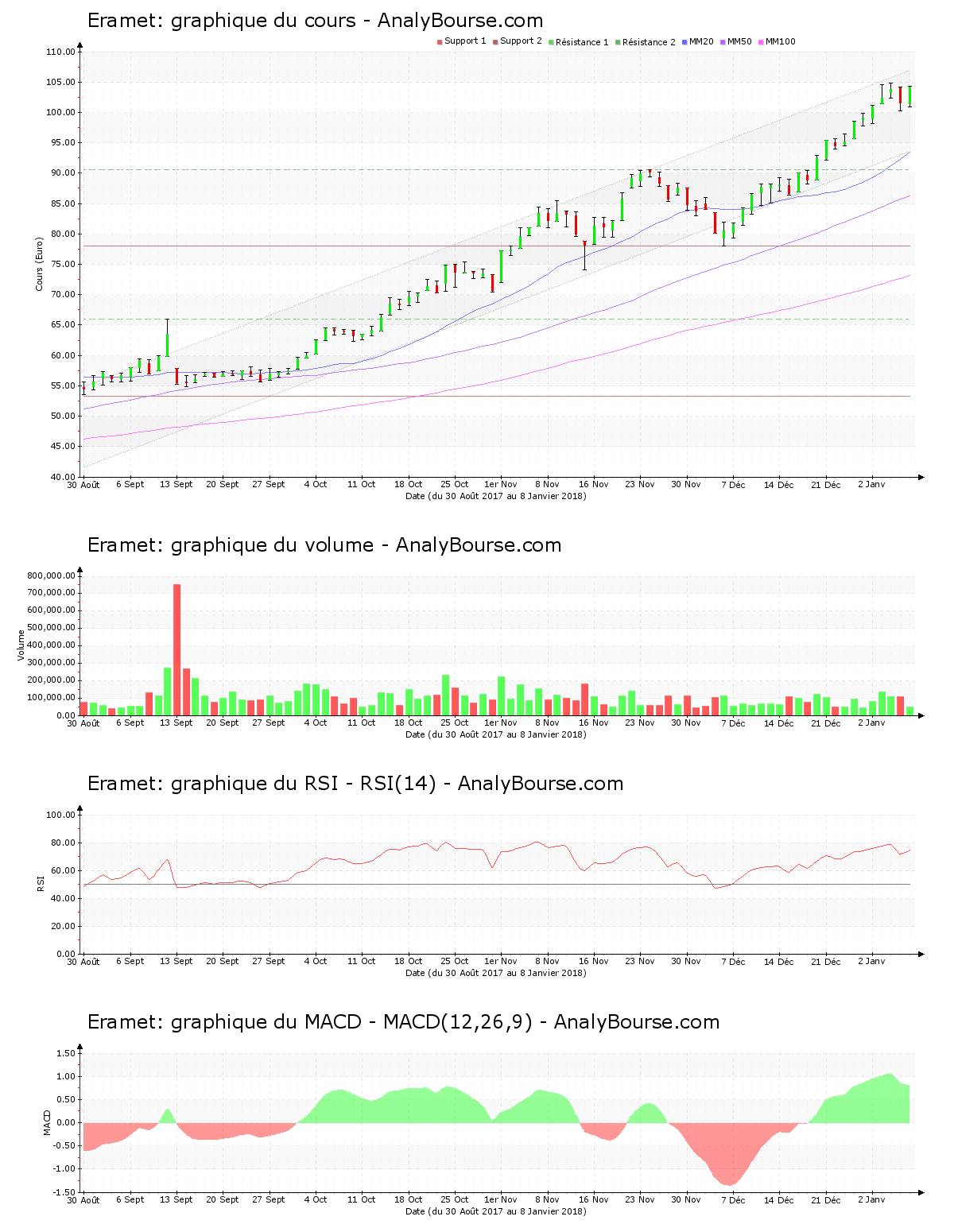Image resolution: width=954 pixels, height=1232 pixels.
Task: Click the -1.50 value on the MACD axis
Action: pos(64,1192)
